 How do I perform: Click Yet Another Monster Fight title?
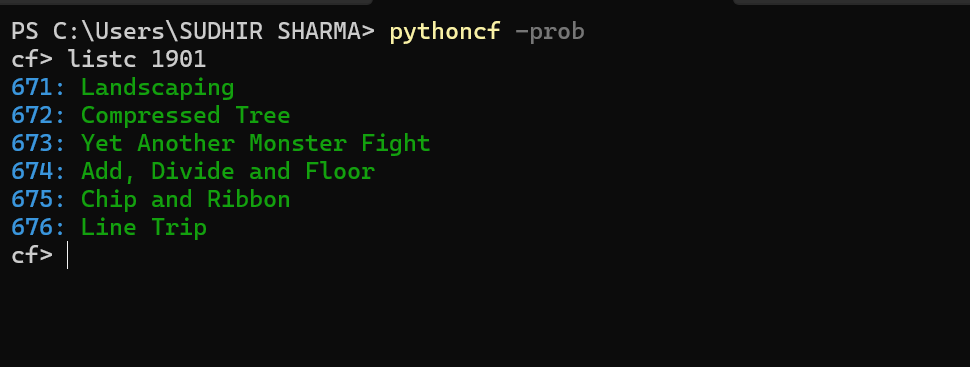coord(255,144)
